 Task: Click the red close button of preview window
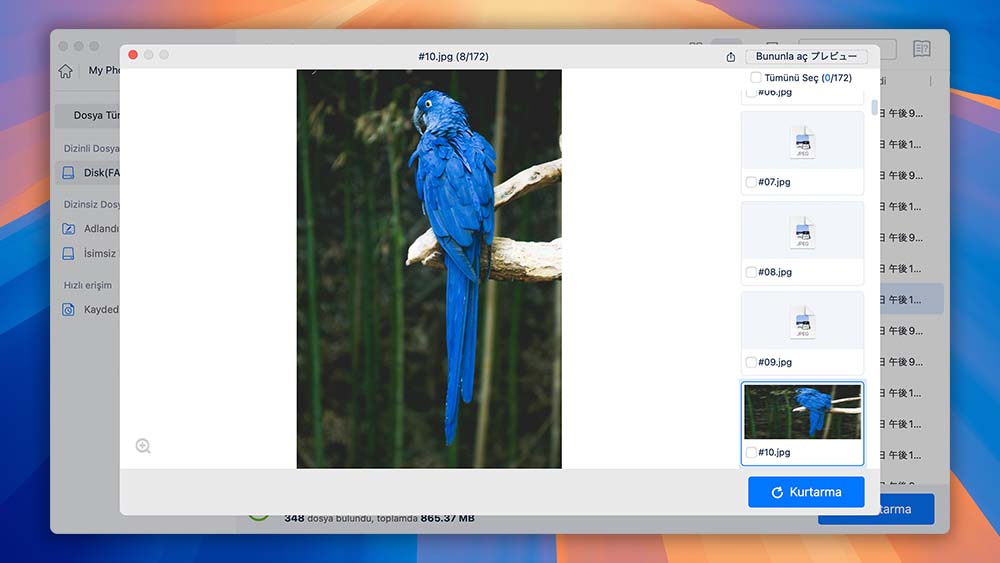(133, 55)
